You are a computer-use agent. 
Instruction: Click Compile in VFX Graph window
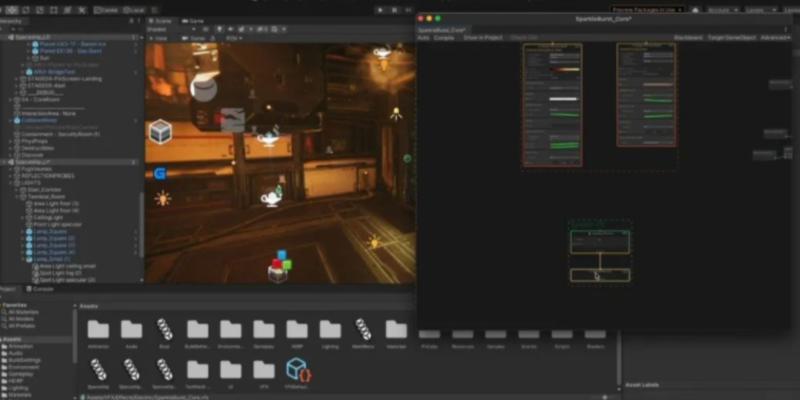point(443,38)
